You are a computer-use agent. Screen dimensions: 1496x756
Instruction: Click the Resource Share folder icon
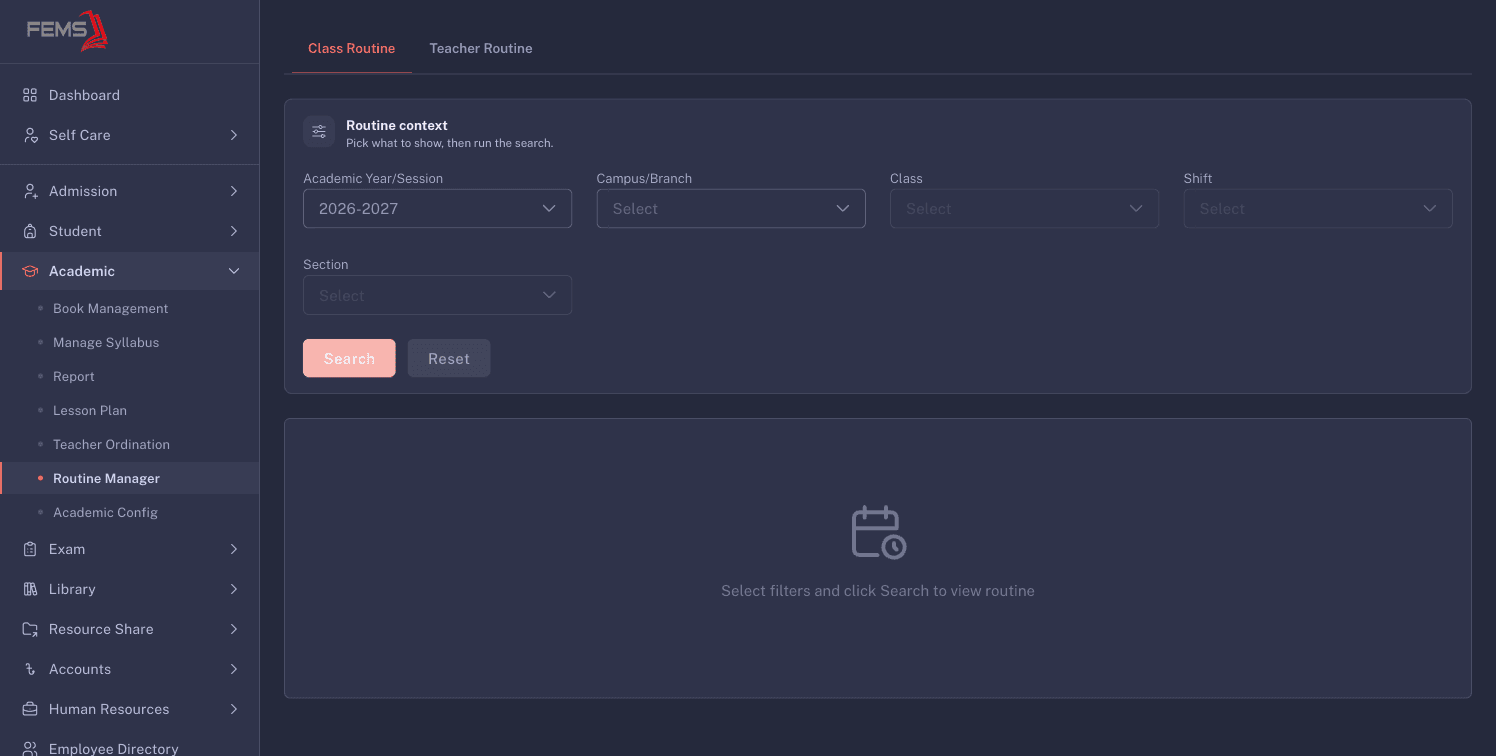click(30, 629)
